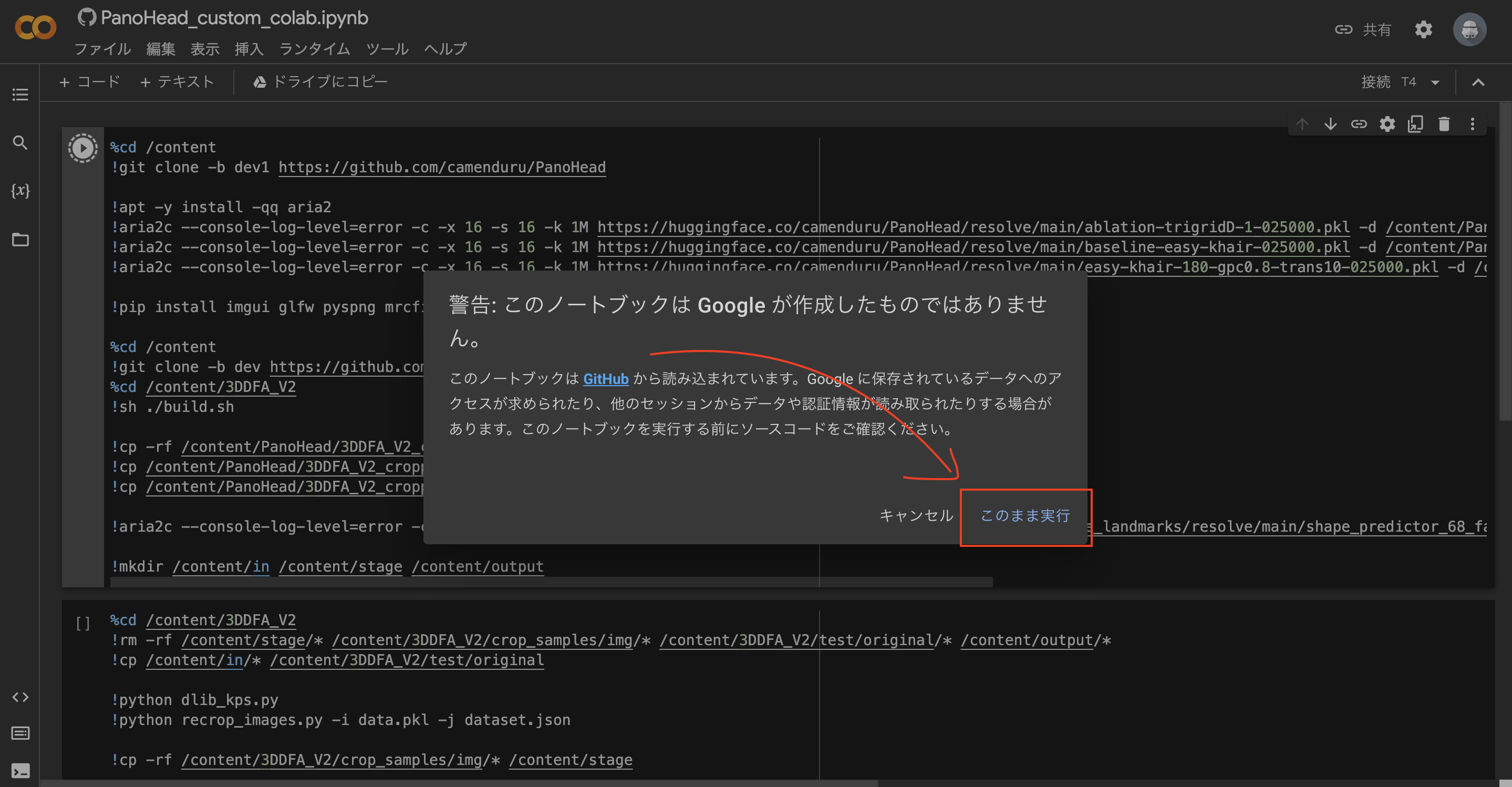Open the ヘルプ menu
1512x787 pixels.
pyautogui.click(x=446, y=49)
